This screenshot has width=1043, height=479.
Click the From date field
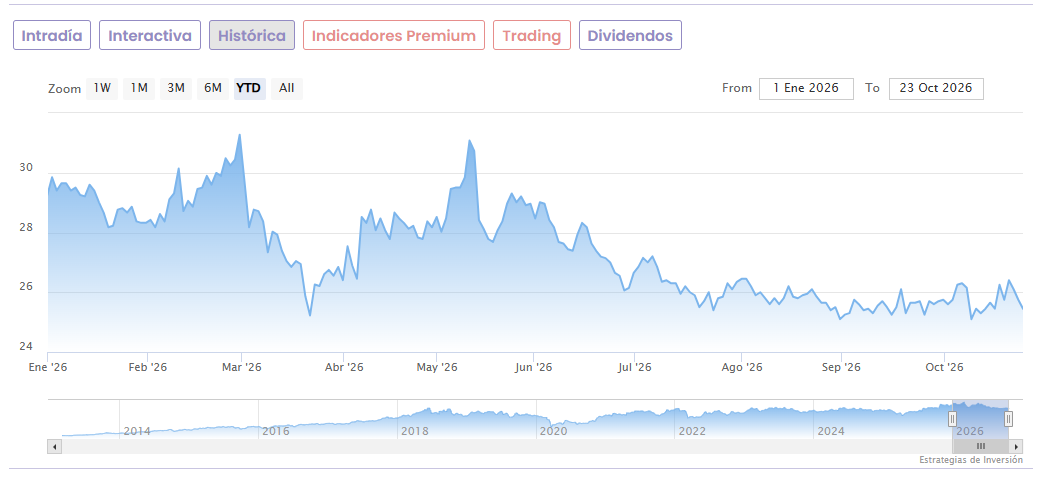pyautogui.click(x=806, y=88)
